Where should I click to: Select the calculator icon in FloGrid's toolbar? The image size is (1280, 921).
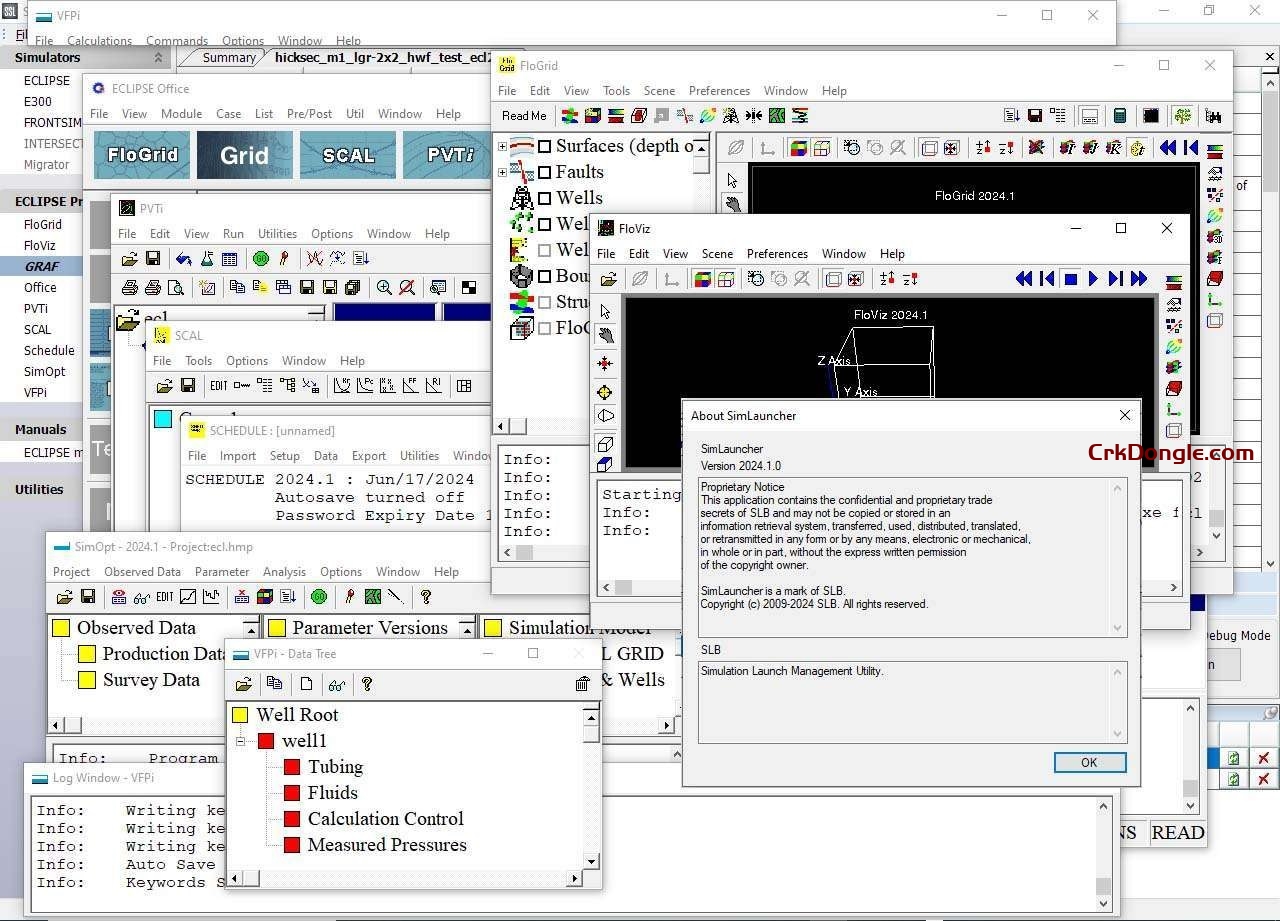click(1119, 114)
